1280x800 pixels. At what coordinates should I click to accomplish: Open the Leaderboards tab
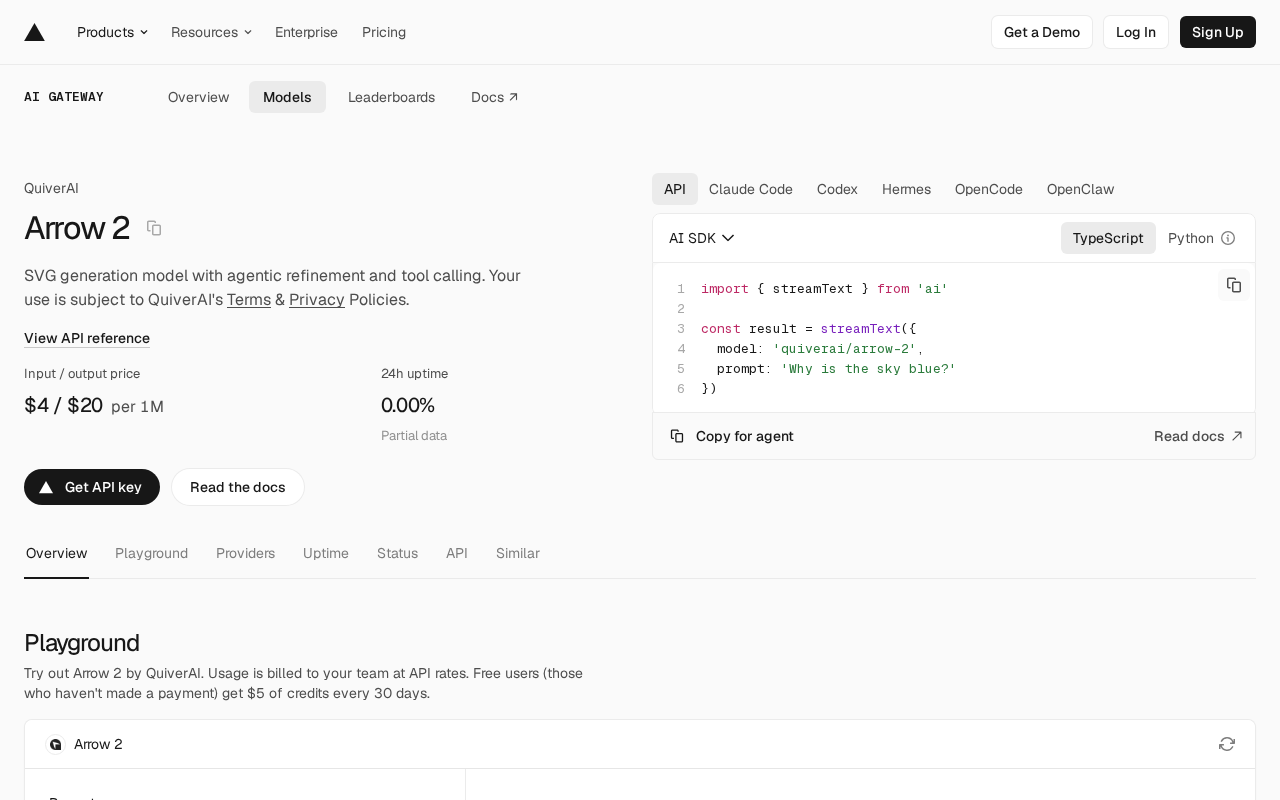coord(391,97)
